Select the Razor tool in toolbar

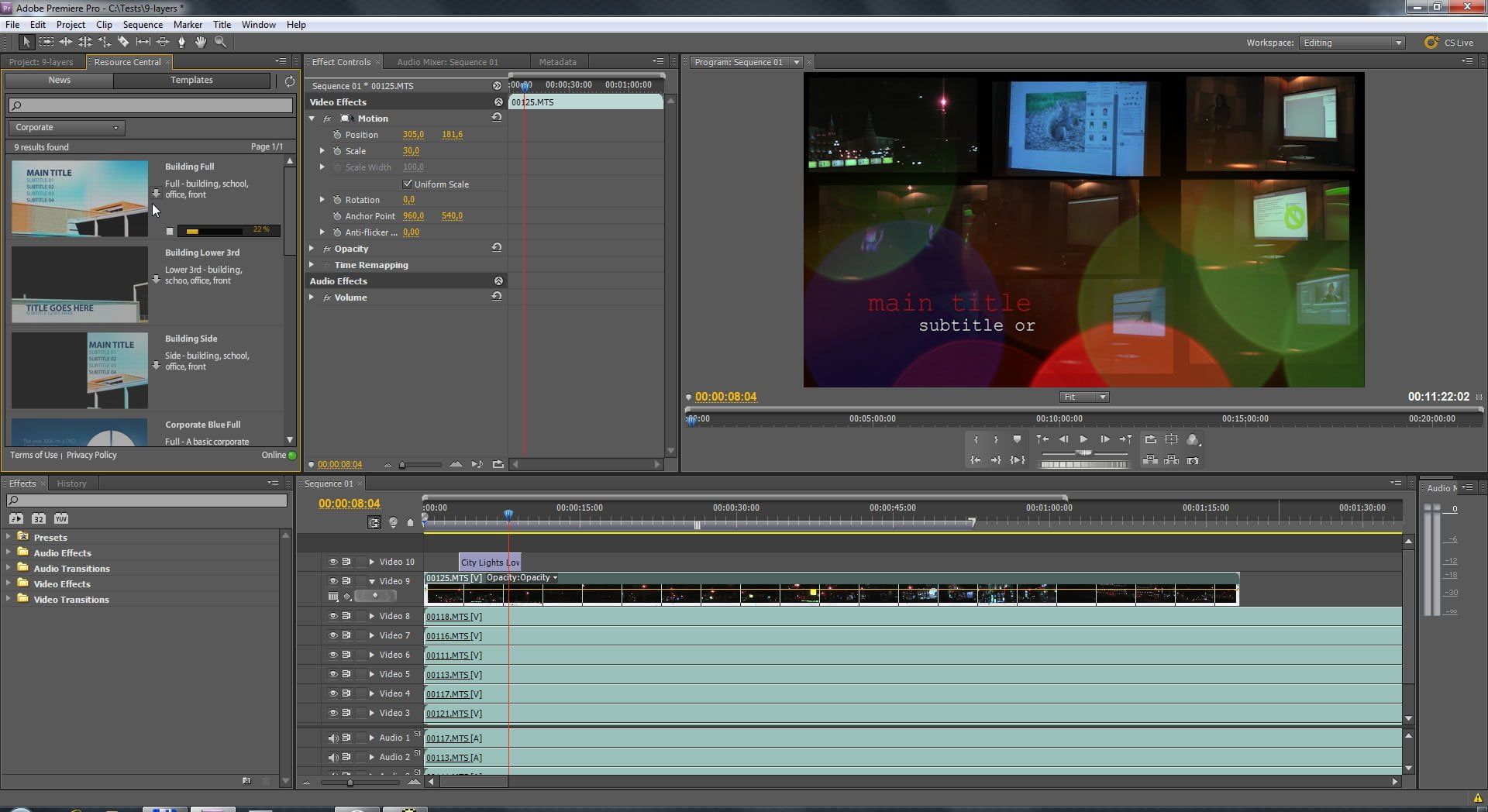[x=123, y=42]
